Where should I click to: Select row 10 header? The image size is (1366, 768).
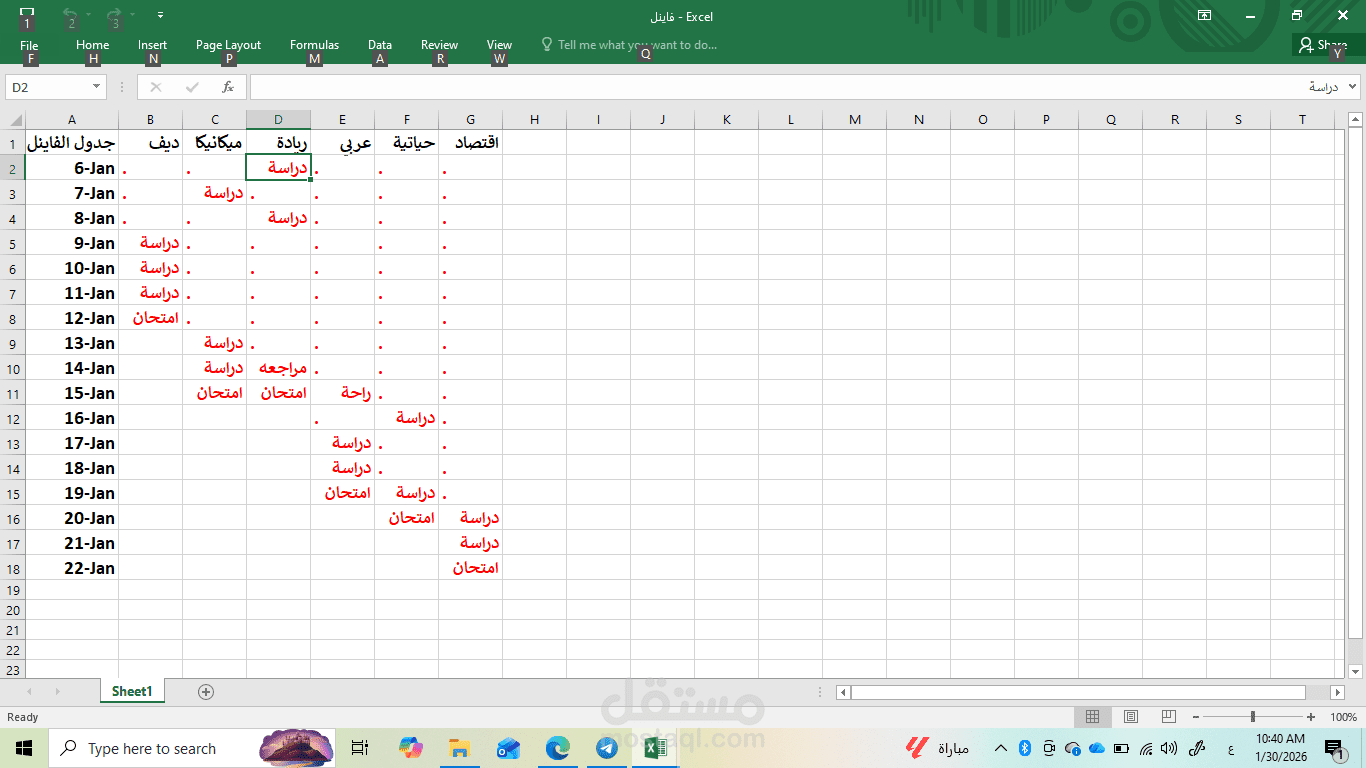point(12,368)
